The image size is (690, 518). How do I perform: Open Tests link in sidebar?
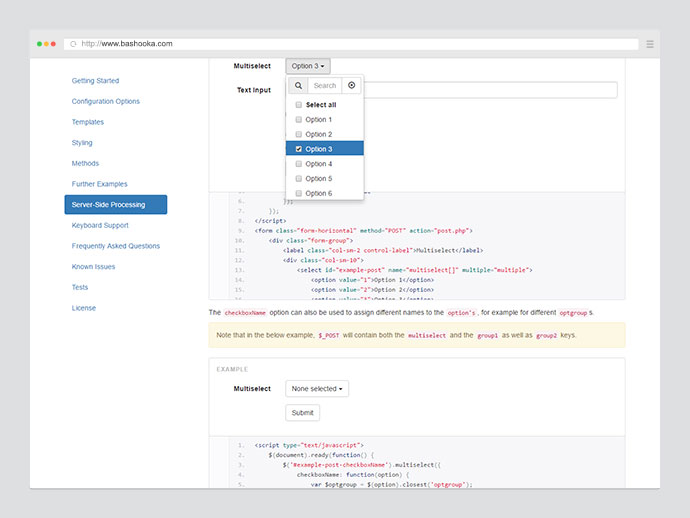[80, 287]
